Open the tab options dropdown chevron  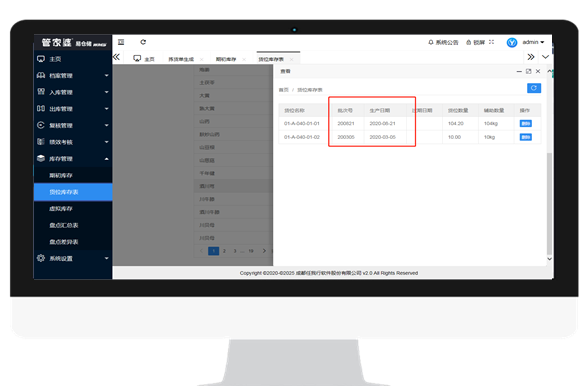tap(546, 57)
